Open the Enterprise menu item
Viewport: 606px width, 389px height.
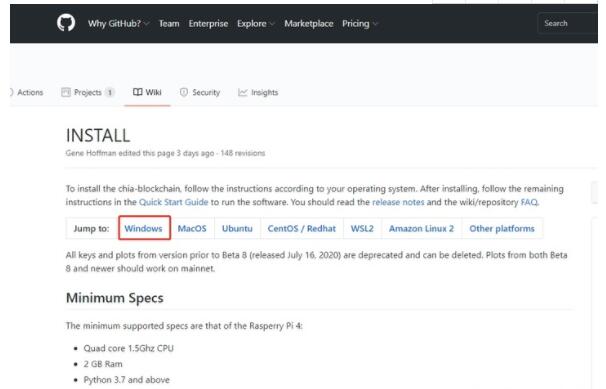click(208, 24)
